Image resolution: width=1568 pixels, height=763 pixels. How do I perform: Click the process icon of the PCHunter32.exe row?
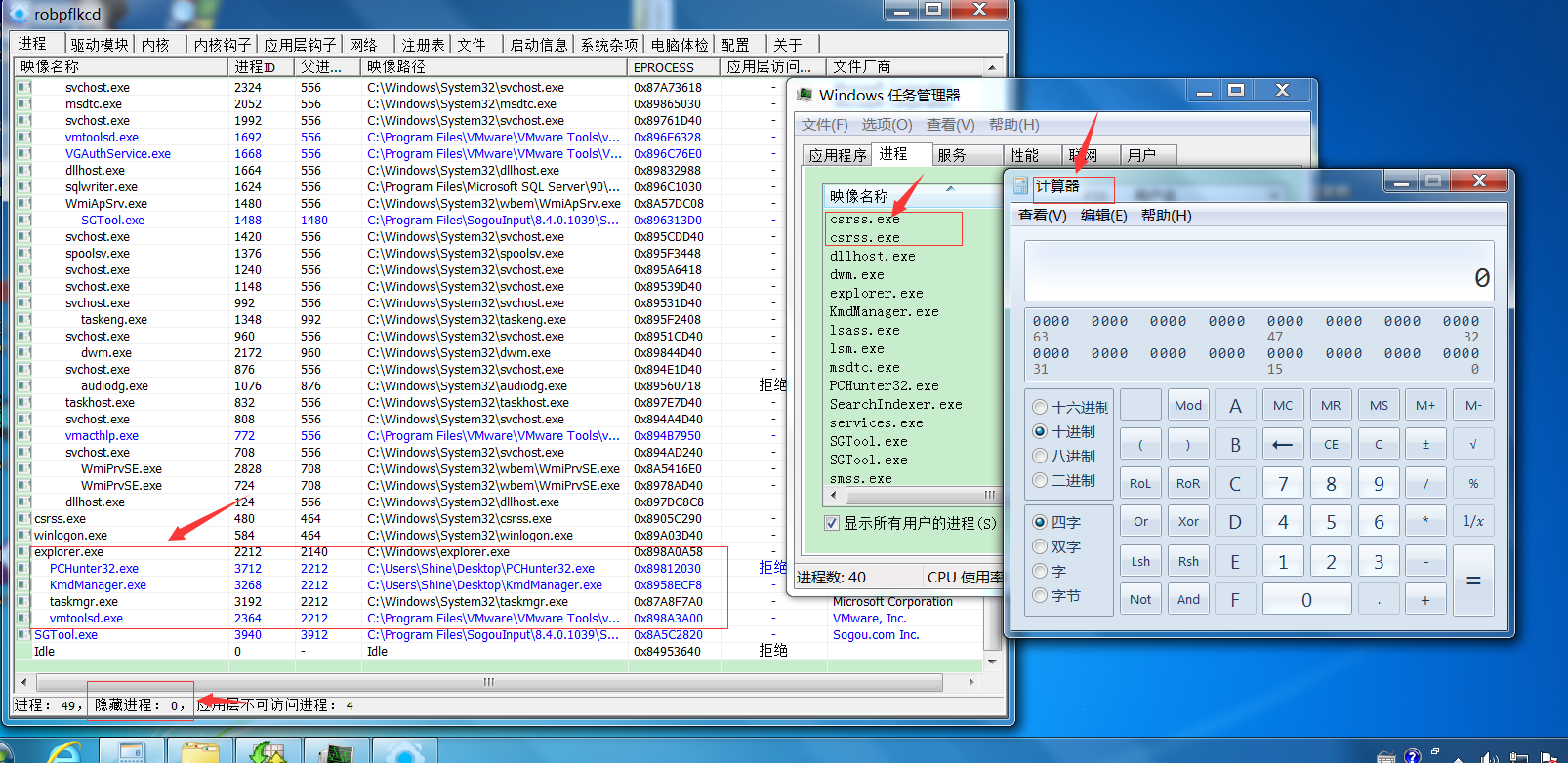23,569
